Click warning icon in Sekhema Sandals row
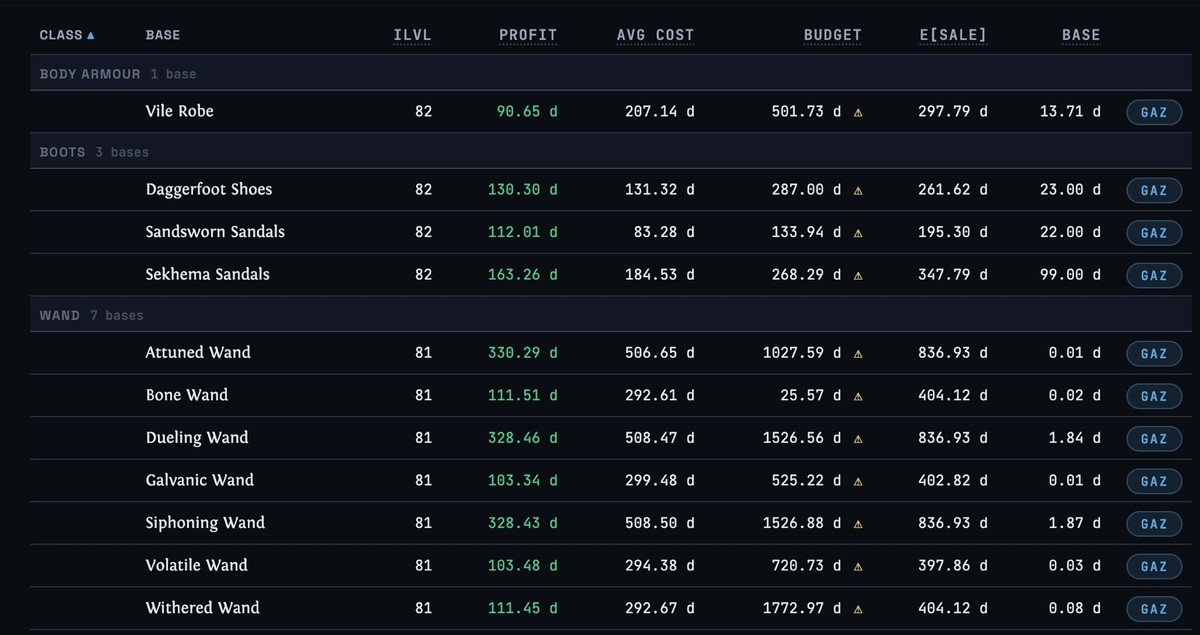Viewport: 1200px width, 635px height. (x=858, y=275)
